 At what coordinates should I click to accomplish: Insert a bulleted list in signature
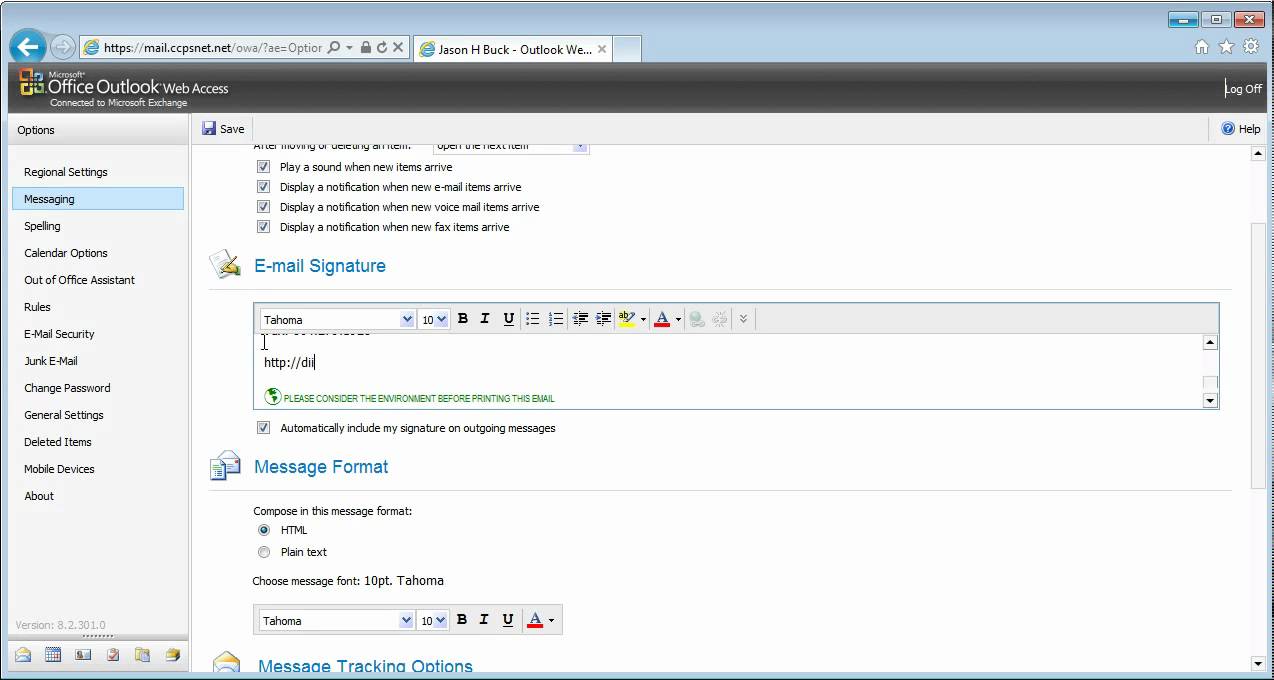tap(533, 319)
